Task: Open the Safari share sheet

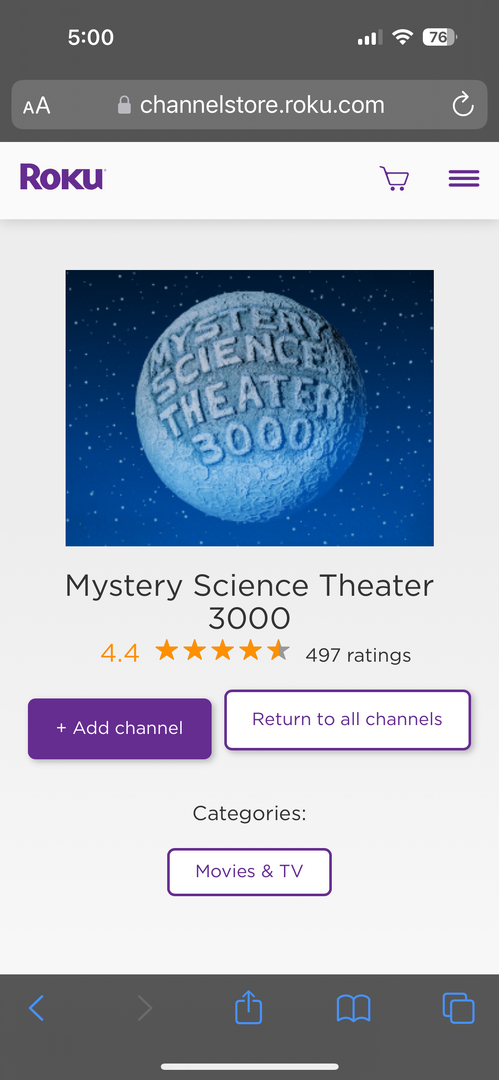Action: [x=249, y=1008]
